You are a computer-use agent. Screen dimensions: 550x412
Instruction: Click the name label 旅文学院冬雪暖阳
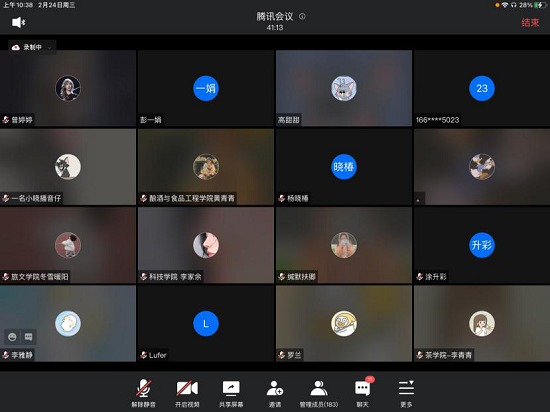pos(40,277)
